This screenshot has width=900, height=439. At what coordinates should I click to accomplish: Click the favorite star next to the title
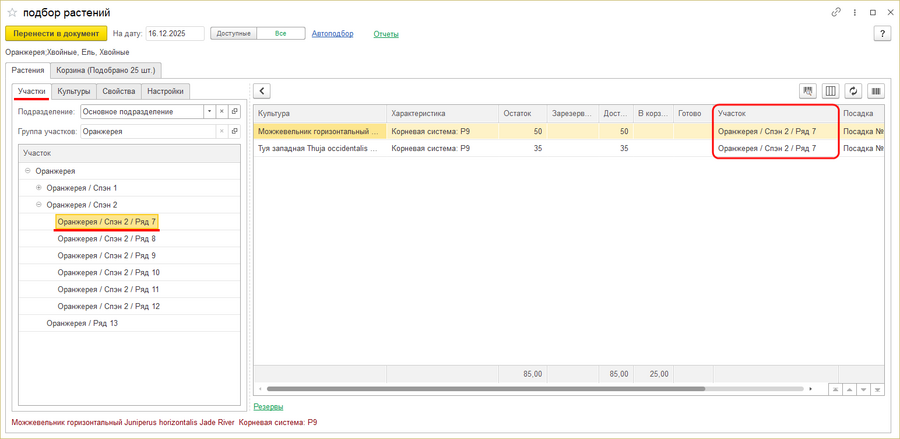click(x=12, y=12)
